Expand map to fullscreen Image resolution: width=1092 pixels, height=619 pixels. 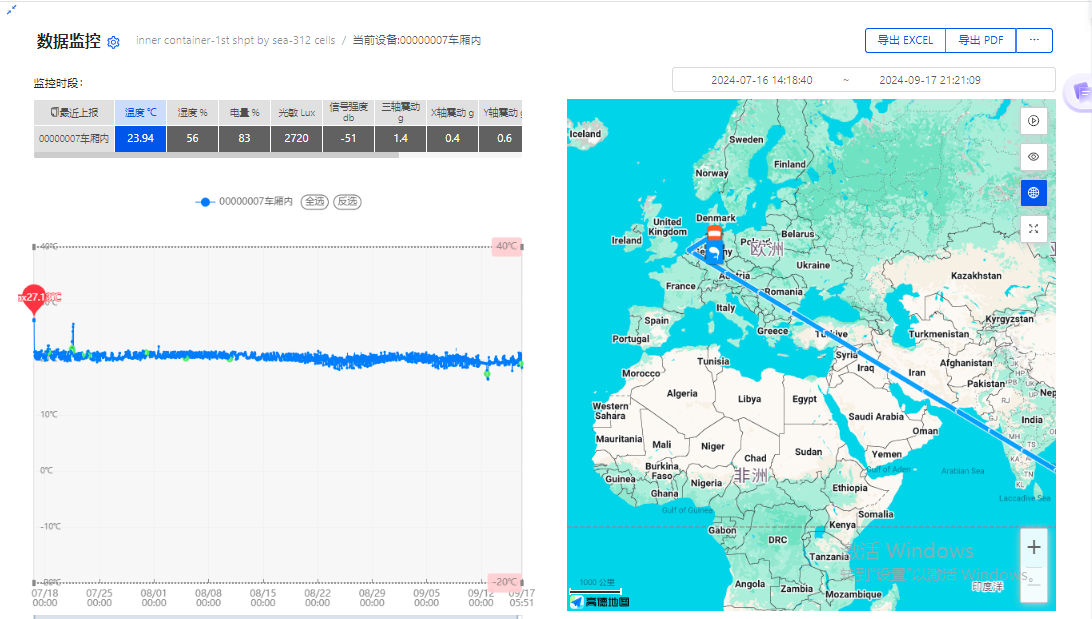click(x=1033, y=229)
